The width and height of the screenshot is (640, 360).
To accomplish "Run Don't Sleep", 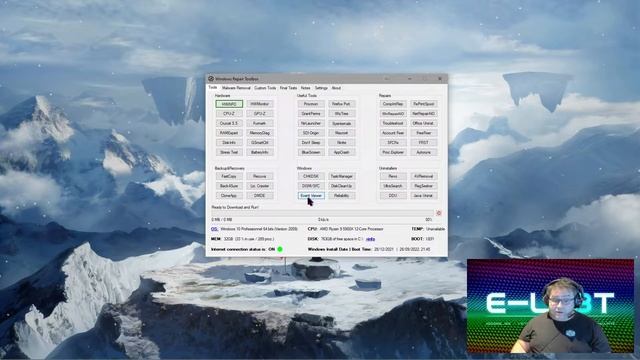I will 311,142.
